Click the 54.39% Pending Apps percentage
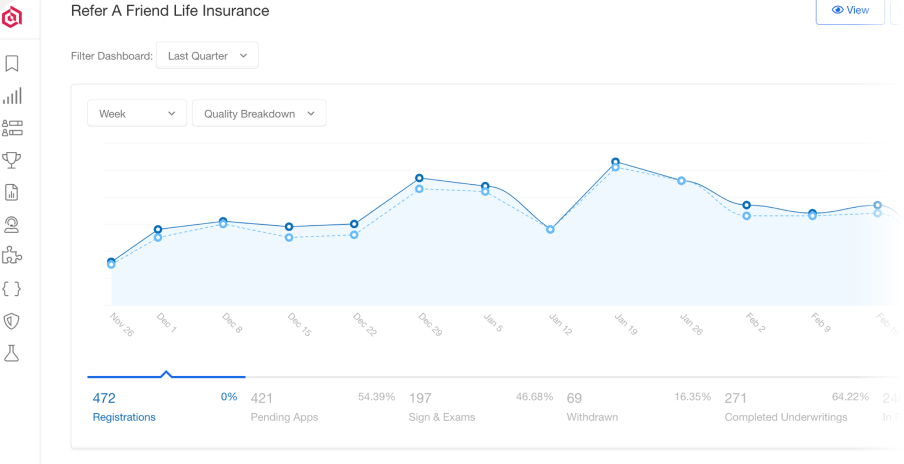904x464 pixels. pos(376,397)
